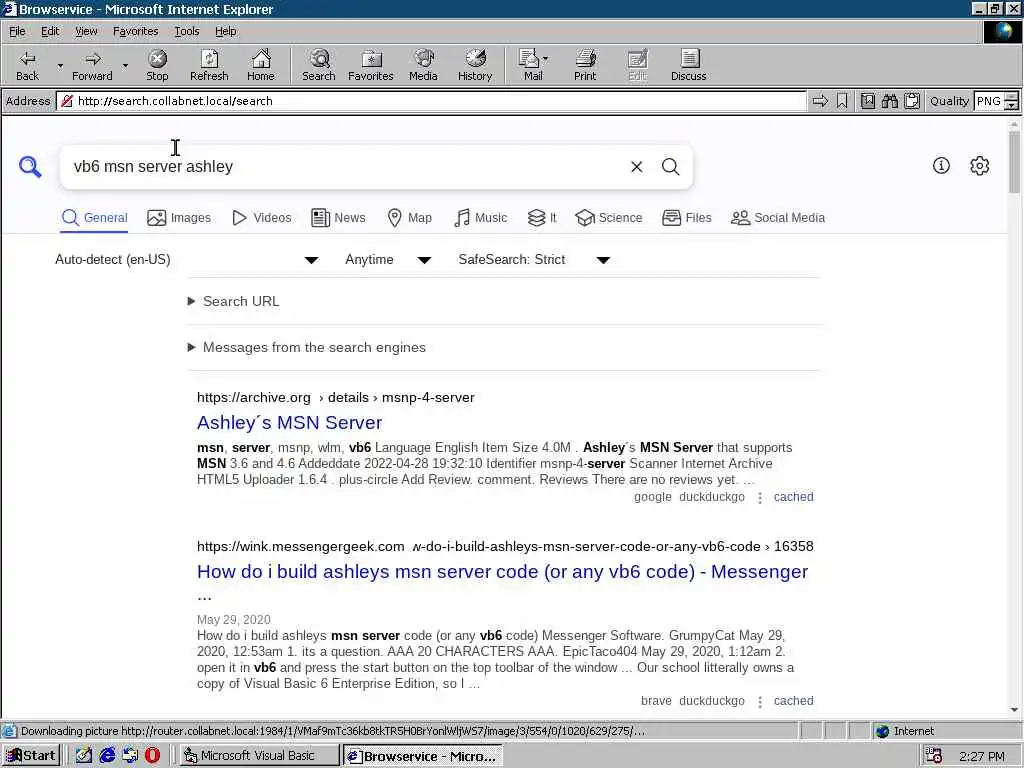
Task: Open the Discuss toolbar button
Action: click(688, 65)
